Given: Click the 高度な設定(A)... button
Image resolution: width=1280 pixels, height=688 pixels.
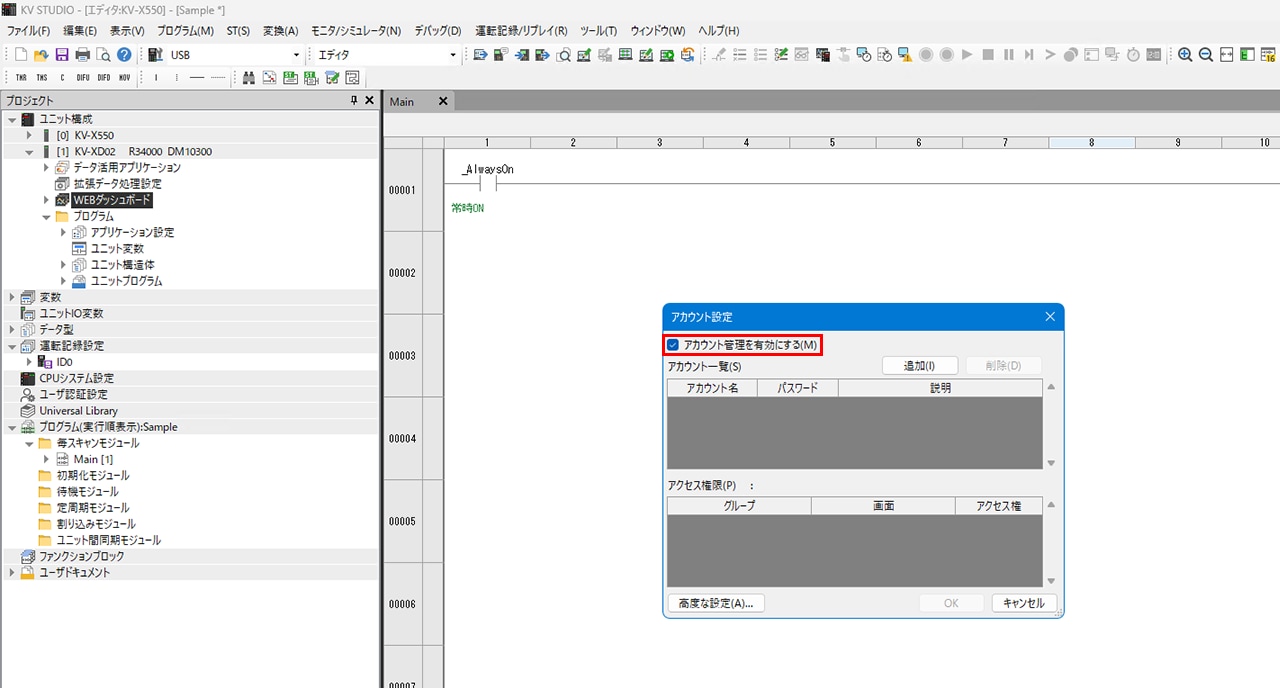Looking at the screenshot, I should pos(715,603).
